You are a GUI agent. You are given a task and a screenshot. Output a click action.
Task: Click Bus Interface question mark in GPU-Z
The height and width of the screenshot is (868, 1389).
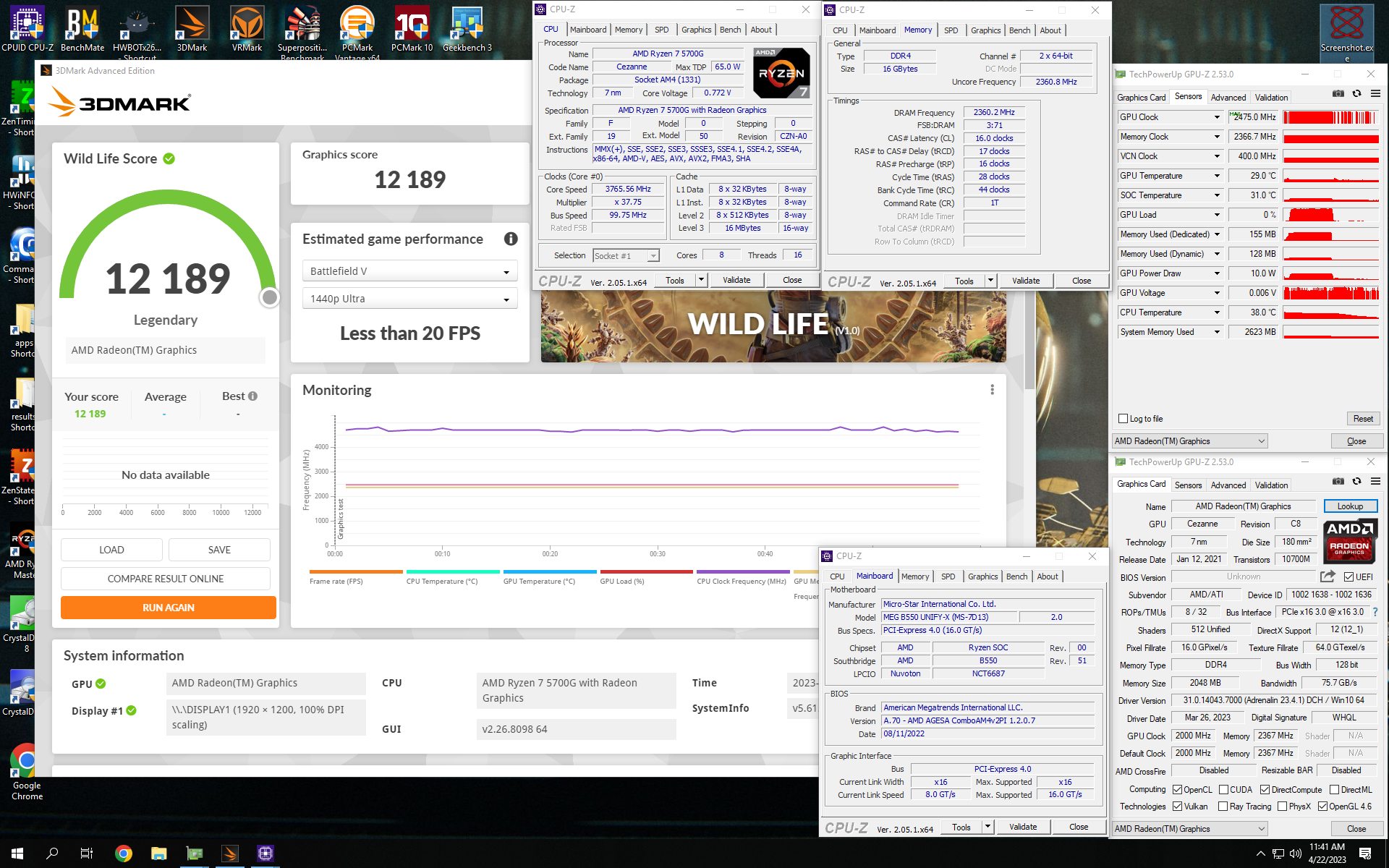pyautogui.click(x=1375, y=612)
